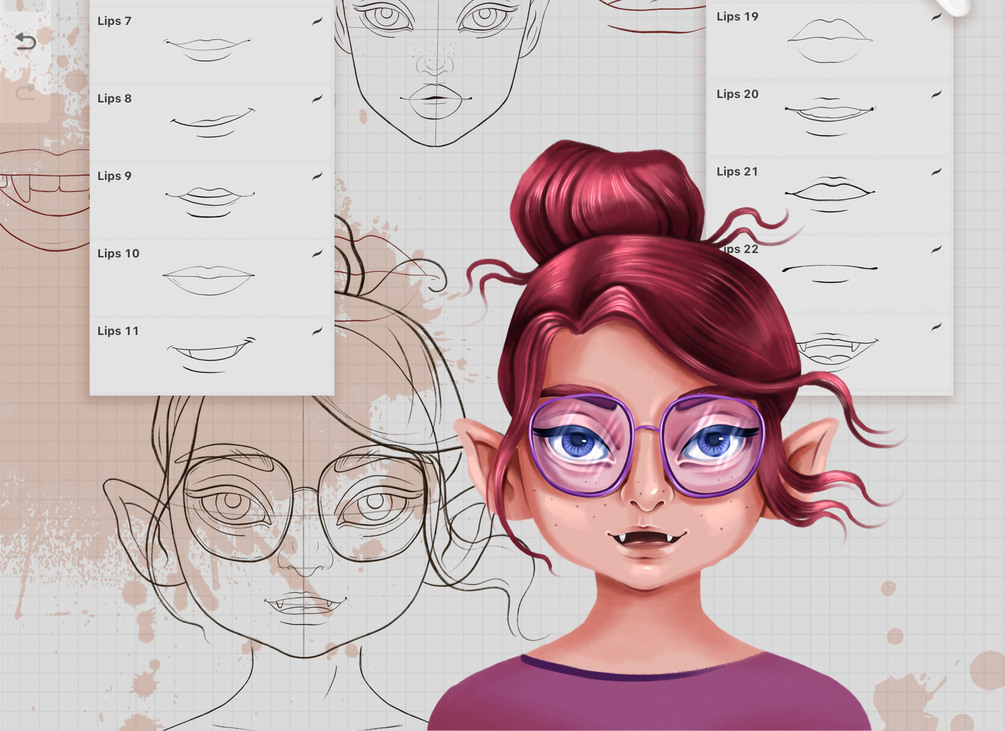Select the Lips 7 brush
This screenshot has width=1005, height=731.
[212, 45]
